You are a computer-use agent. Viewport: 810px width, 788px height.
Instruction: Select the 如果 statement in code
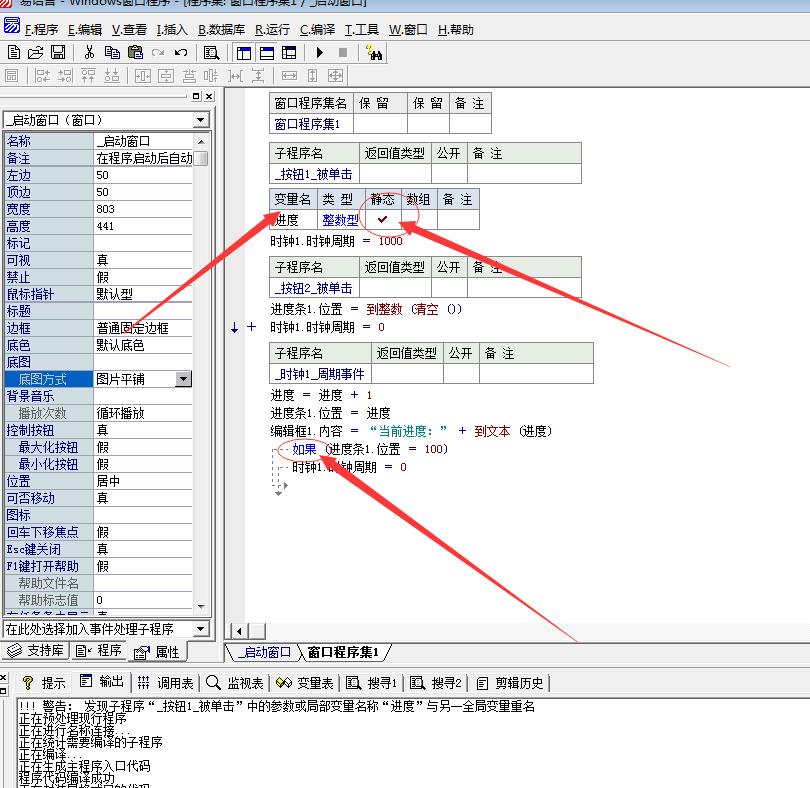(x=304, y=449)
